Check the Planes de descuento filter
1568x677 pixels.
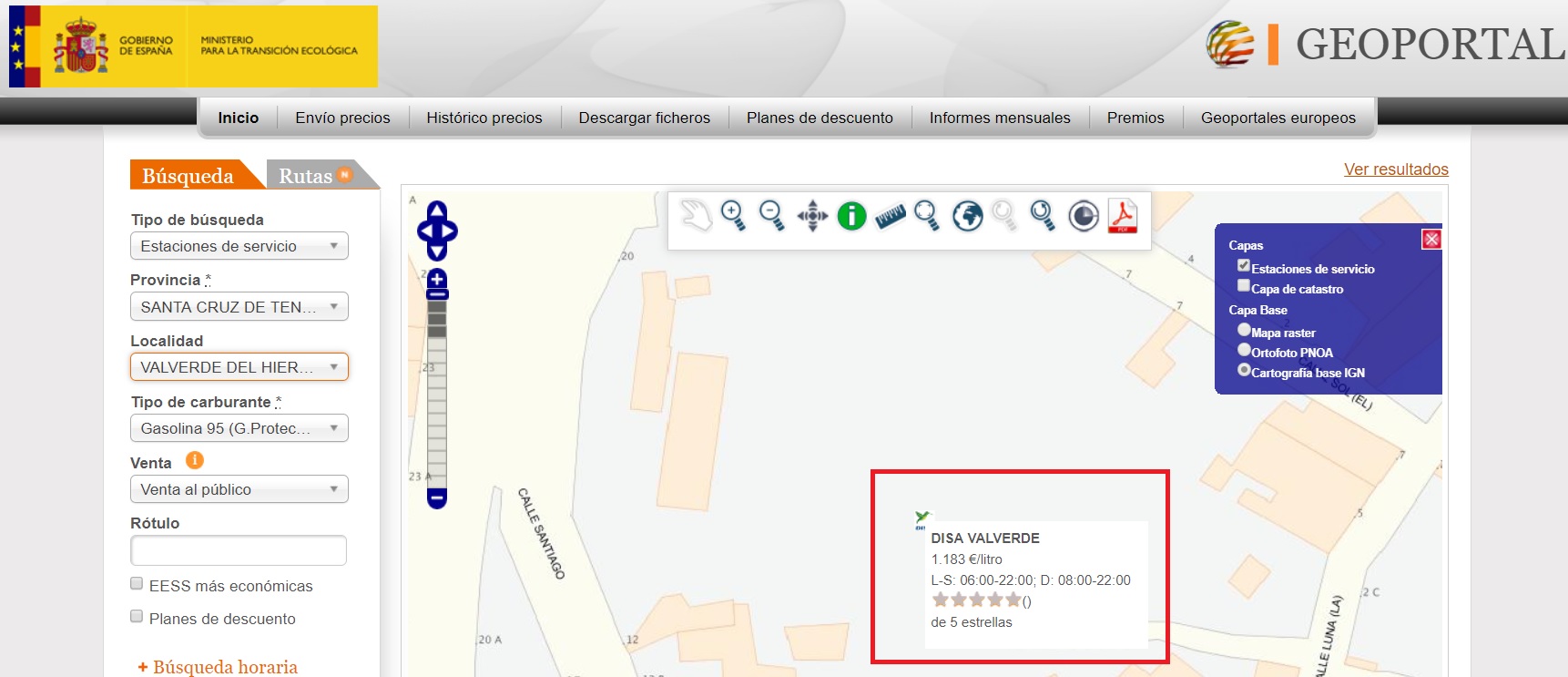click(x=137, y=616)
